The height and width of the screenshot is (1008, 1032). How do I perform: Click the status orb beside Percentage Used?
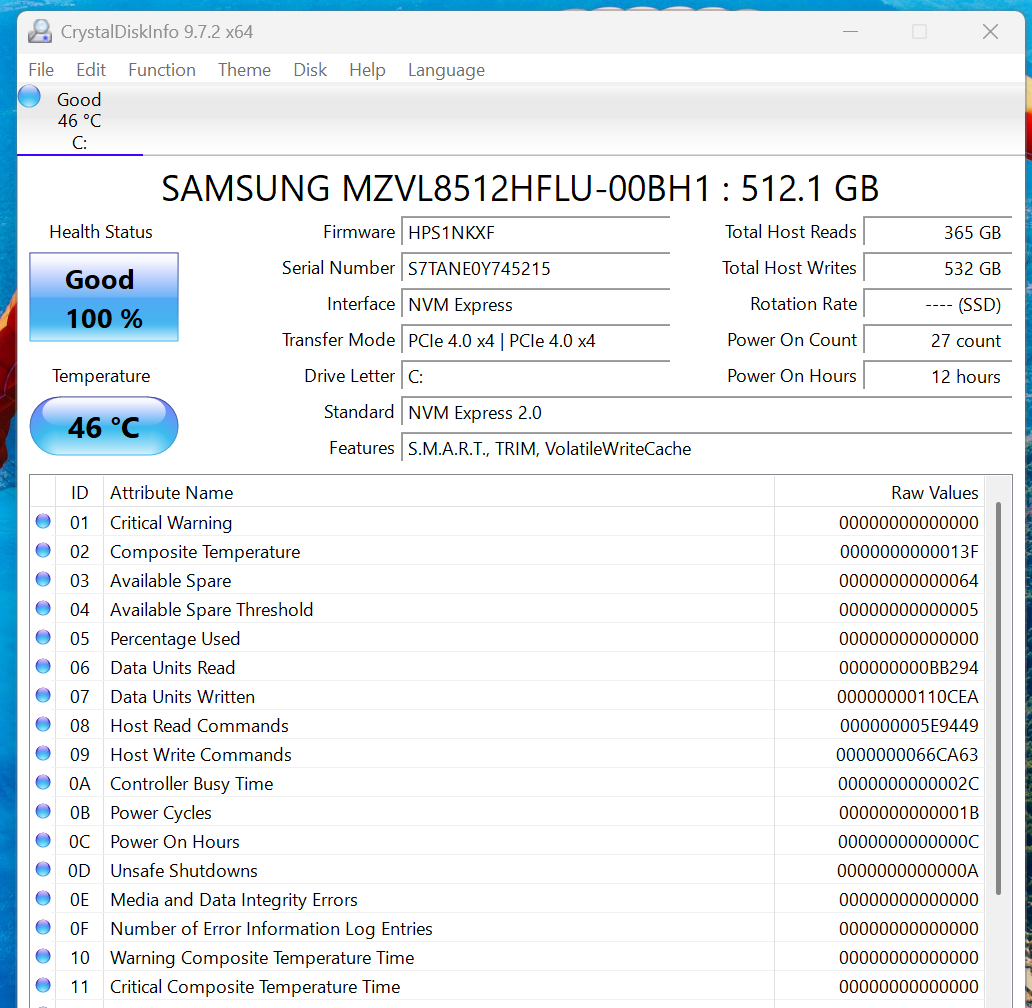[x=43, y=638]
